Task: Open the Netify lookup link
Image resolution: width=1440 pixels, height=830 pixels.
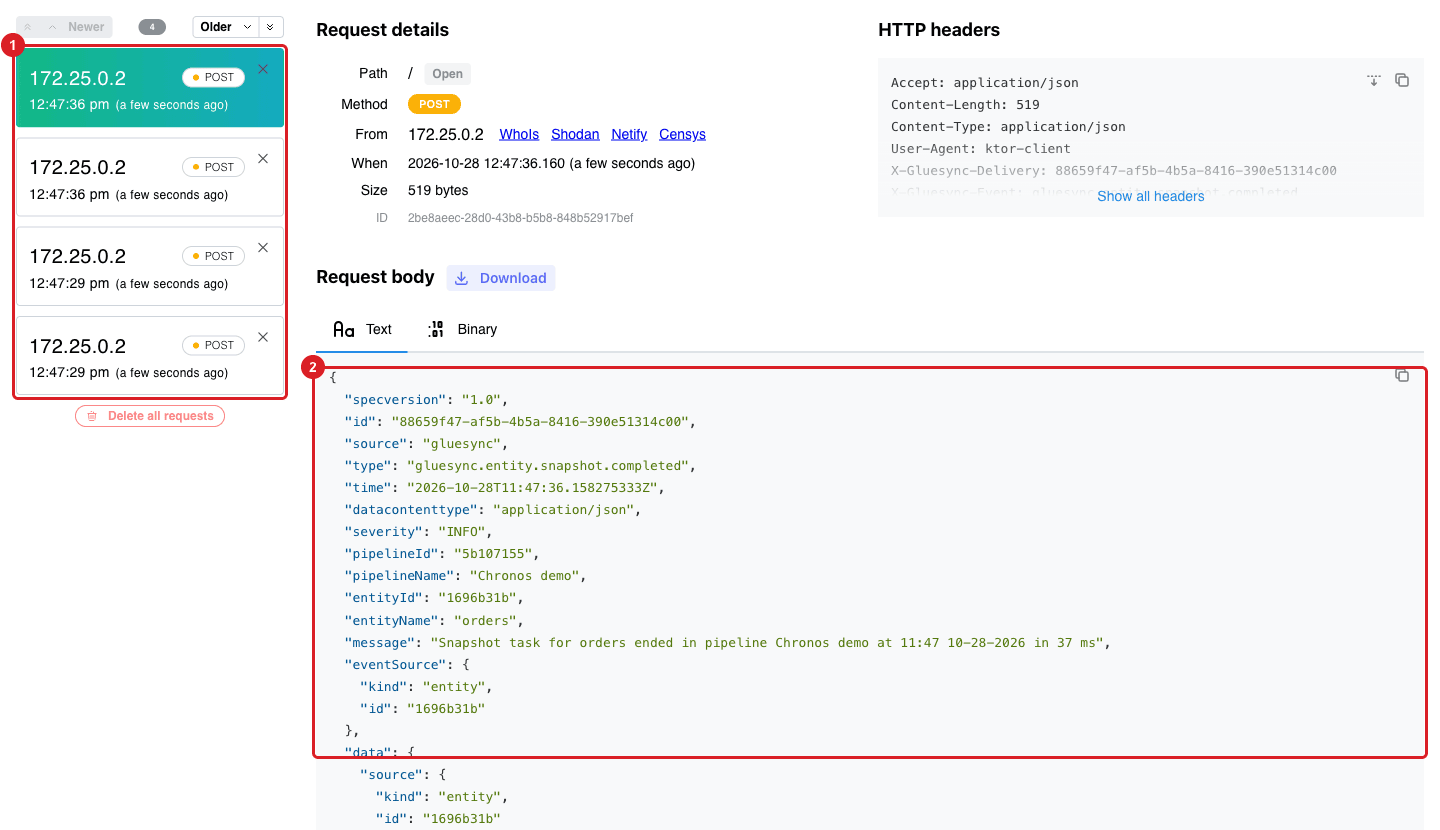Action: tap(630, 134)
